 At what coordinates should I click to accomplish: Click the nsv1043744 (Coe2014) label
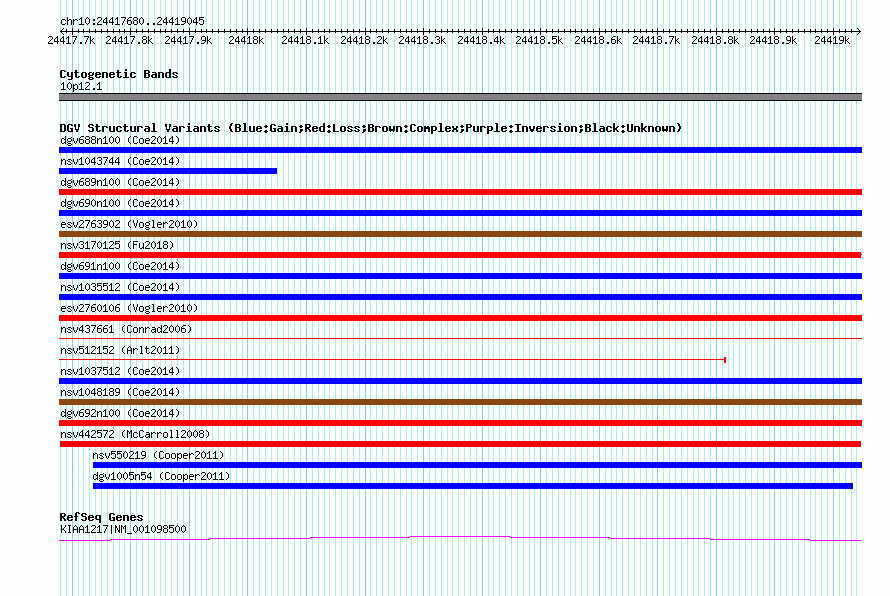[120, 161]
